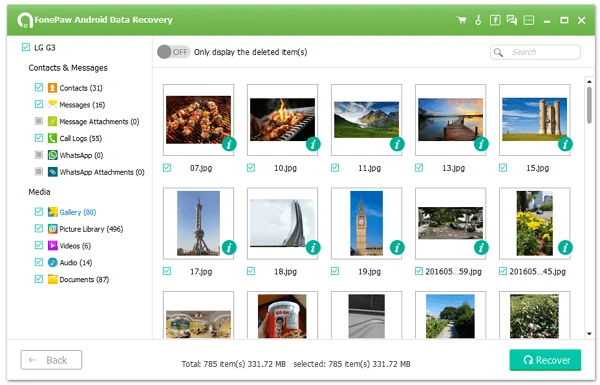Uncheck the Messages (16) checkbox
Screen dimensions: 600x385
[39, 104]
